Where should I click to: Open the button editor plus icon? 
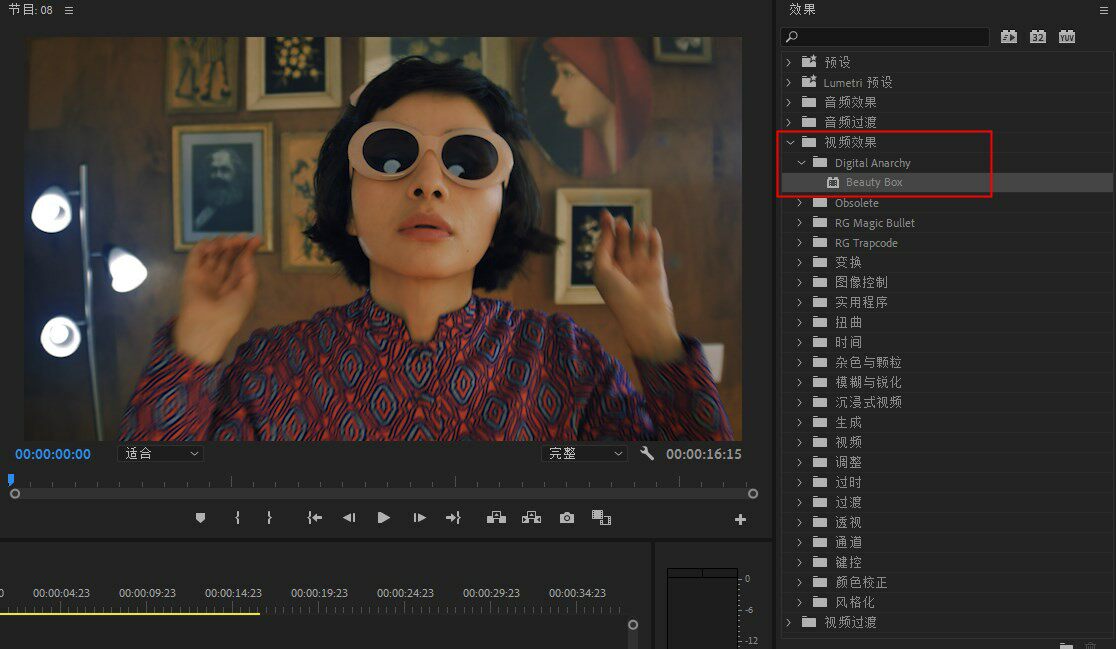[x=740, y=519]
